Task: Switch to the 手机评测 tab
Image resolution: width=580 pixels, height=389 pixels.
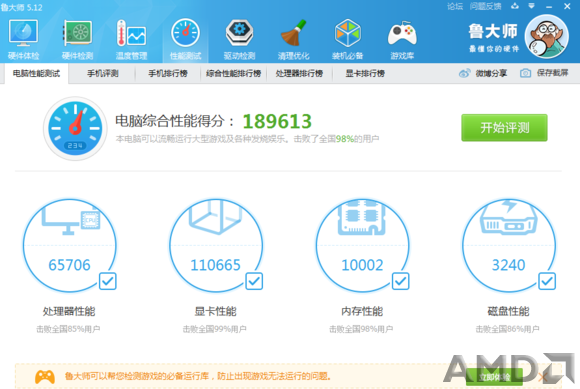Action: pos(102,74)
